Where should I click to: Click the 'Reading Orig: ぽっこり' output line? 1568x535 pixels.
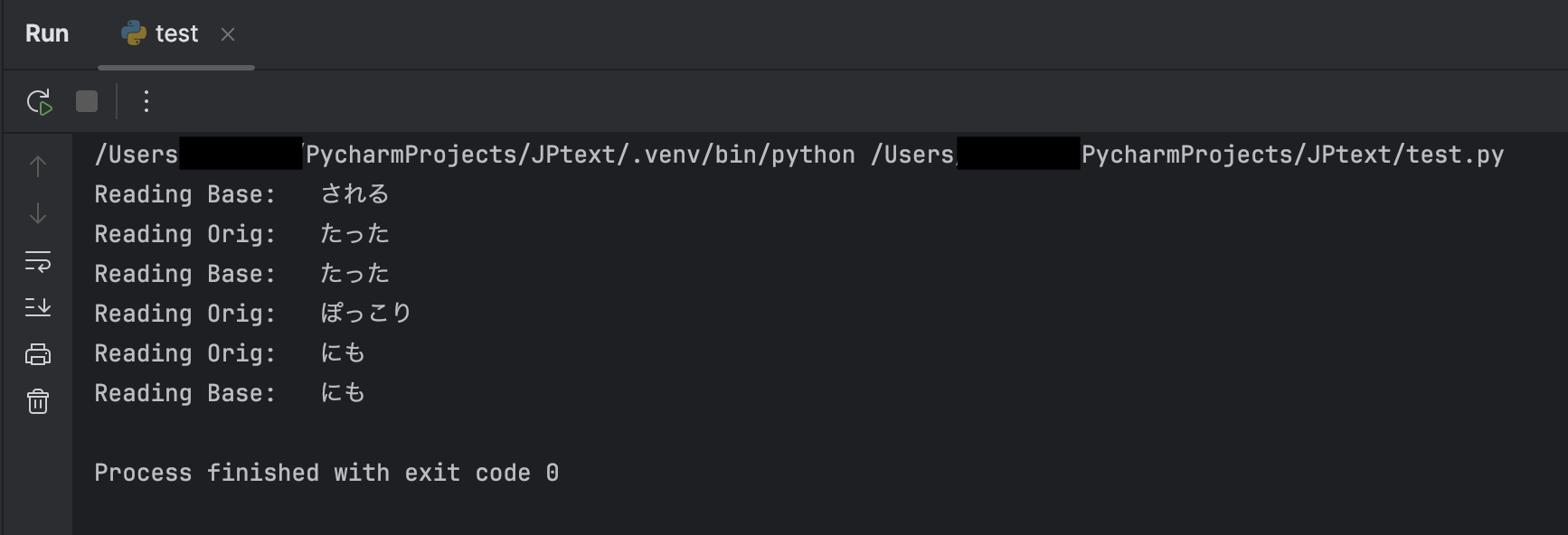[x=253, y=314]
